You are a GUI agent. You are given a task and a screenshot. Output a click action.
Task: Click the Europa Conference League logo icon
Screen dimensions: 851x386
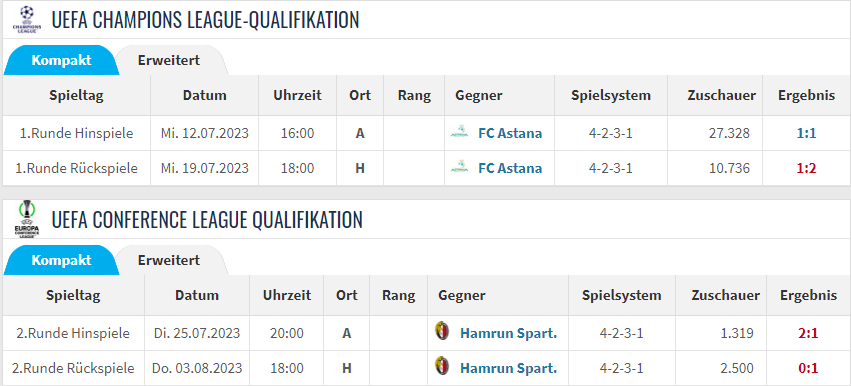coord(27,219)
